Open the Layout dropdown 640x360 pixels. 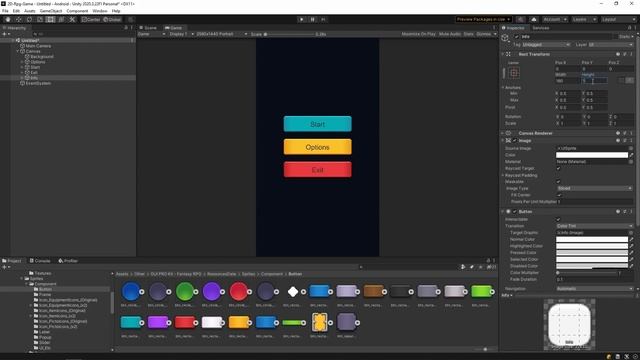(x=618, y=19)
